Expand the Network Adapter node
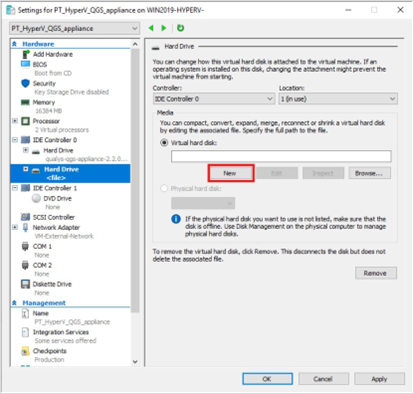 click(15, 227)
